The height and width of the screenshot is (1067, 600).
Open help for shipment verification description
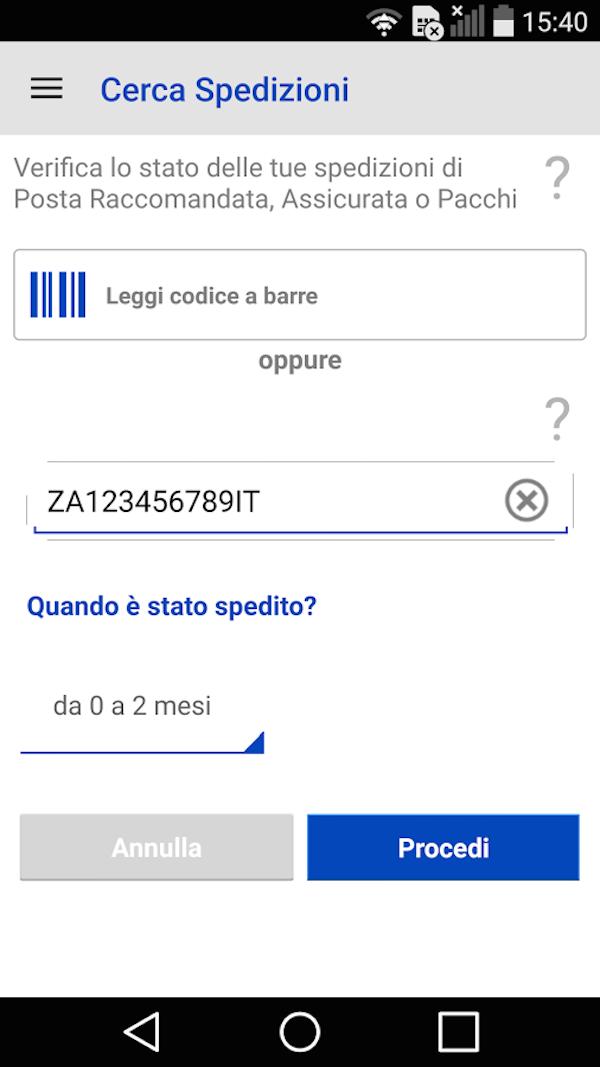pyautogui.click(x=557, y=178)
